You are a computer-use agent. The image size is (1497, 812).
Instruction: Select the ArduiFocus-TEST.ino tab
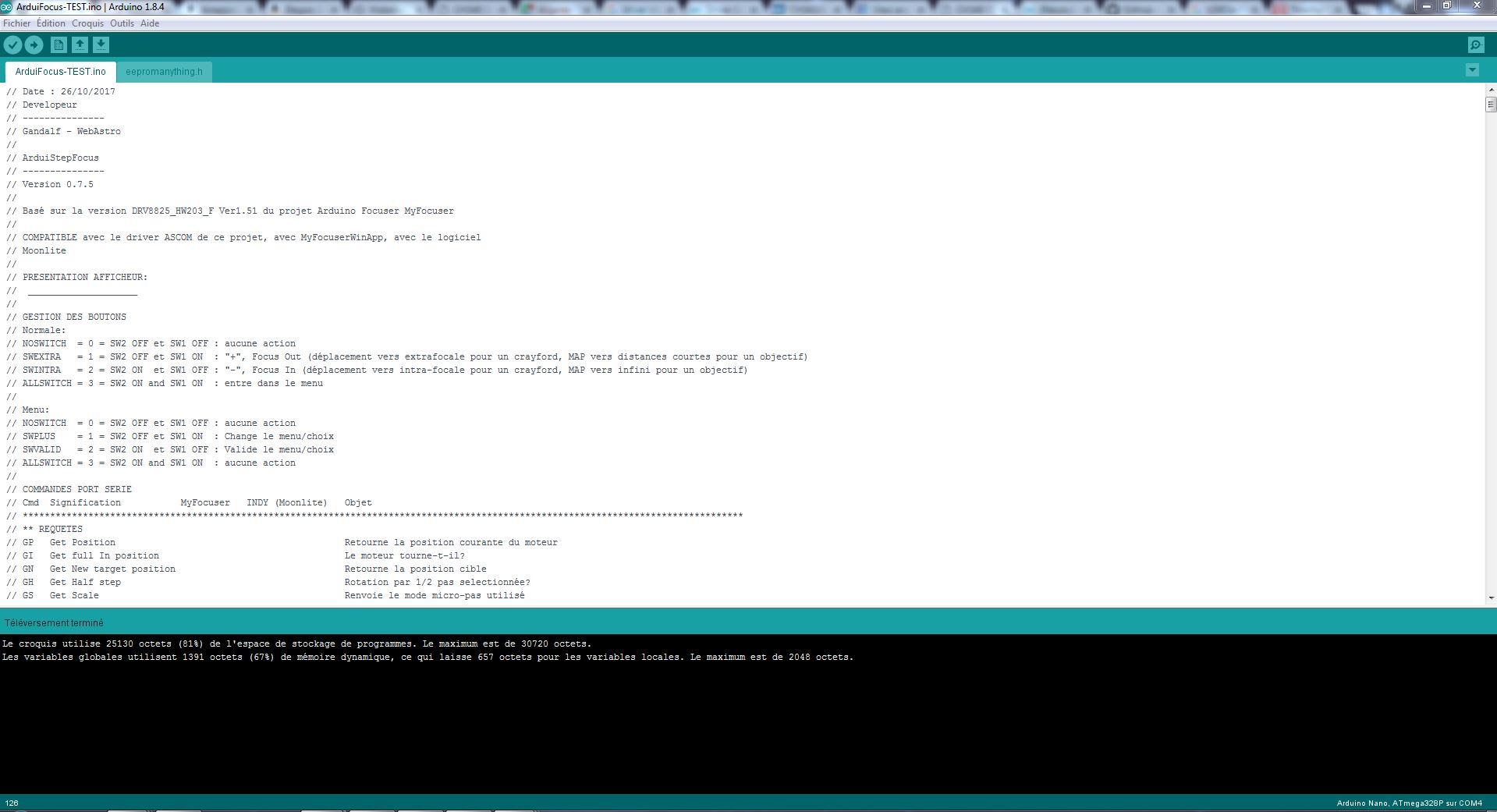pos(61,72)
